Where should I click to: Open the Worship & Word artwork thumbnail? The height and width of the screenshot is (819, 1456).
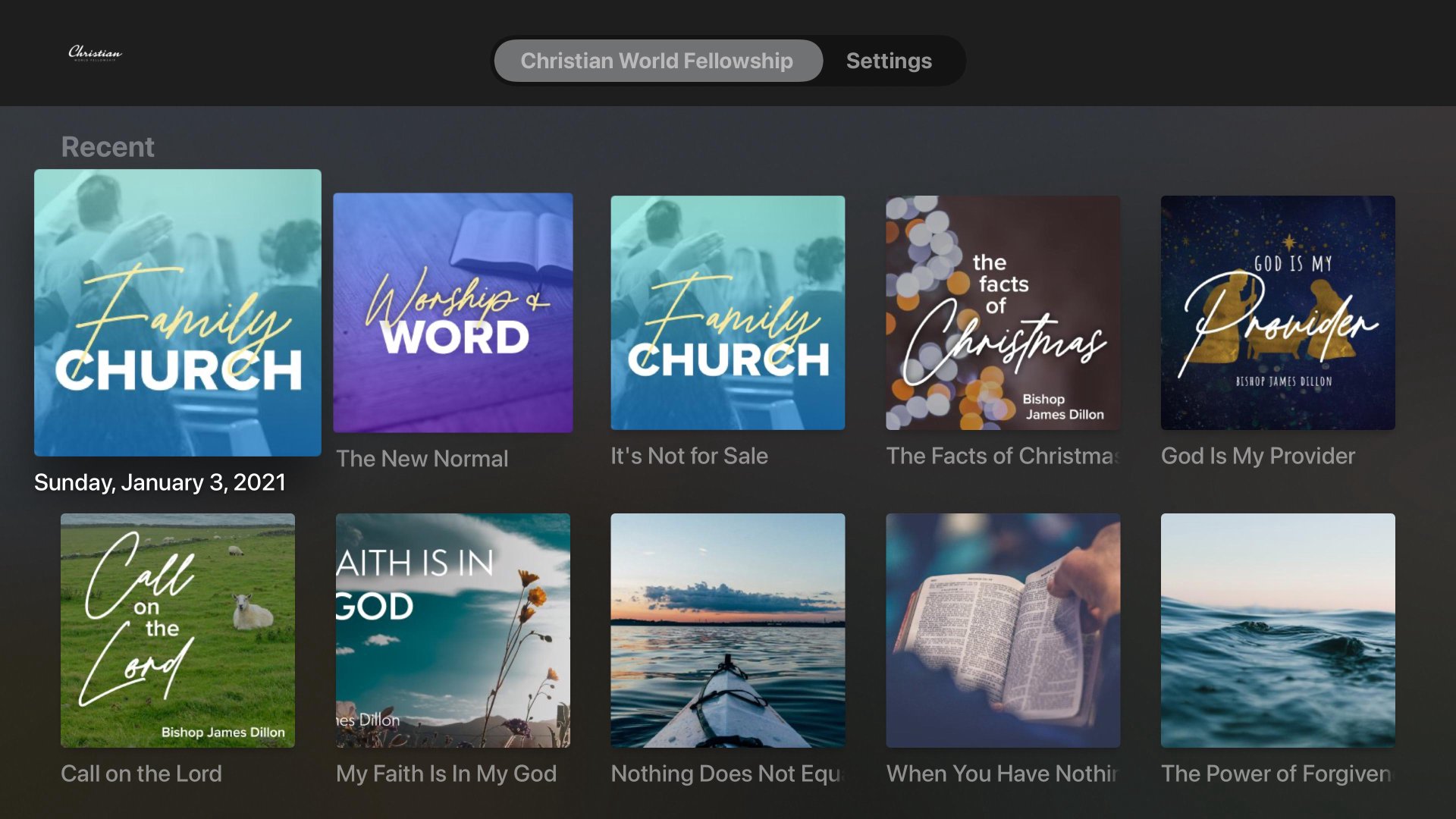(453, 312)
